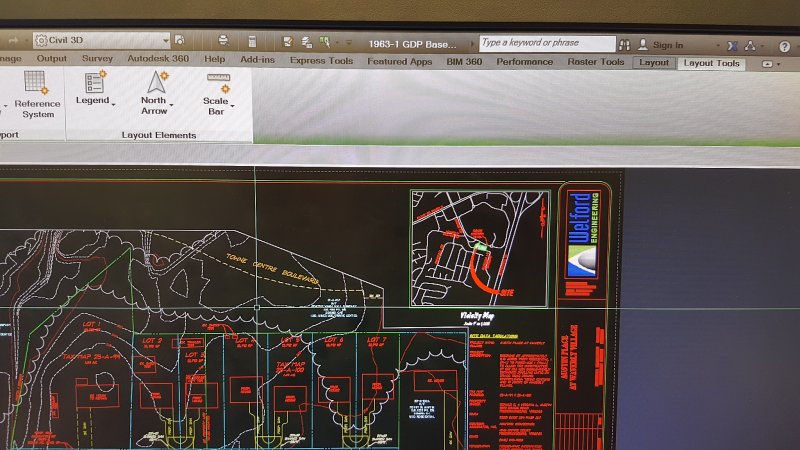
Task: Select the Layout Tools tab
Action: click(x=711, y=63)
